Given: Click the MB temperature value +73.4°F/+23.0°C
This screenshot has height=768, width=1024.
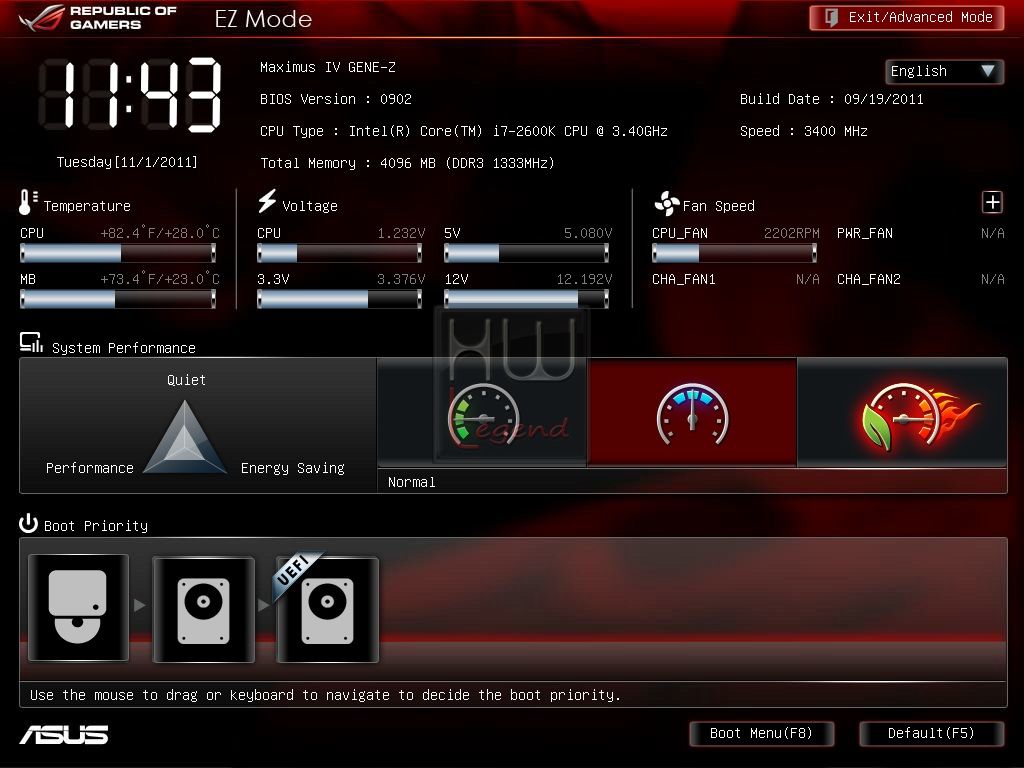Looking at the screenshot, I should [x=160, y=280].
